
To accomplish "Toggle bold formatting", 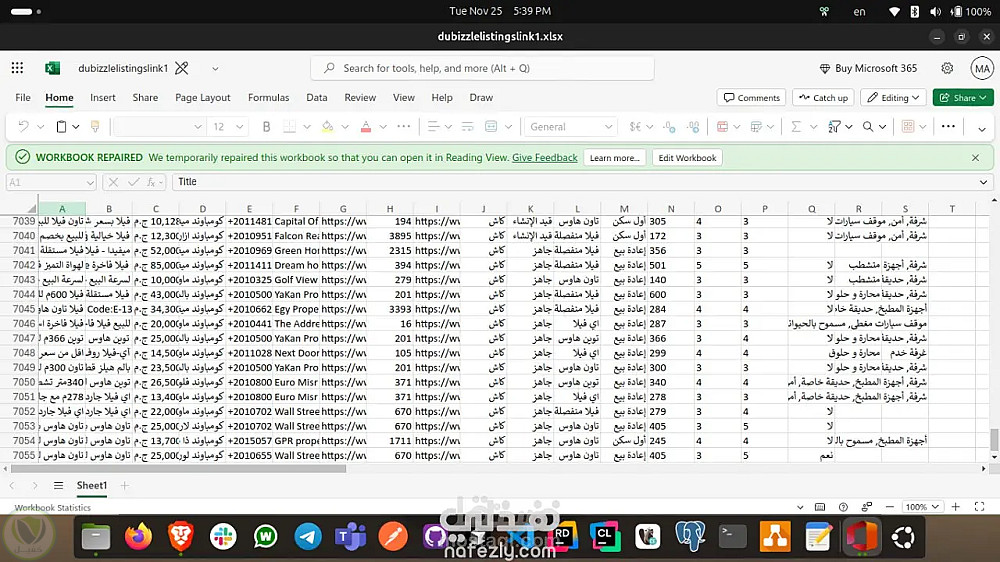I will coord(267,126).
